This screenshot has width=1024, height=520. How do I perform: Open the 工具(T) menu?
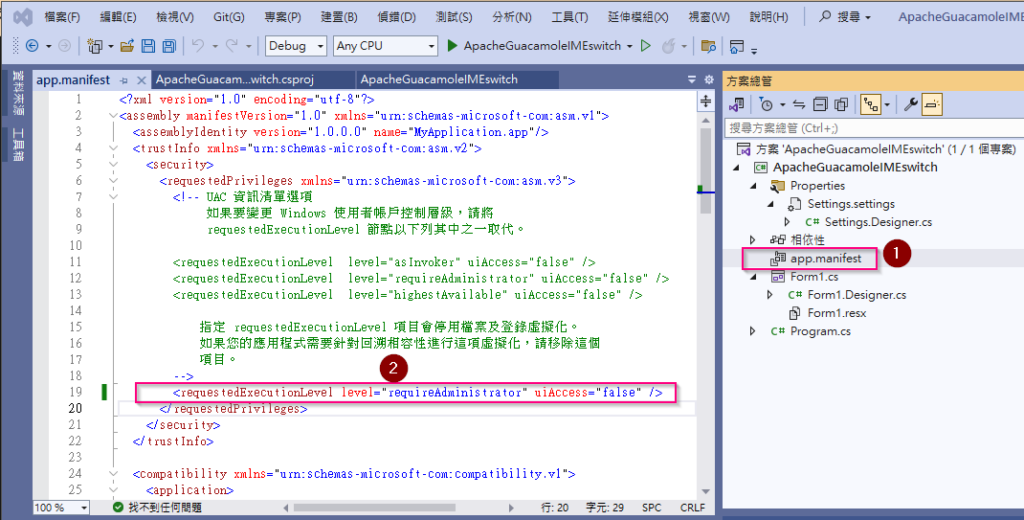[569, 17]
